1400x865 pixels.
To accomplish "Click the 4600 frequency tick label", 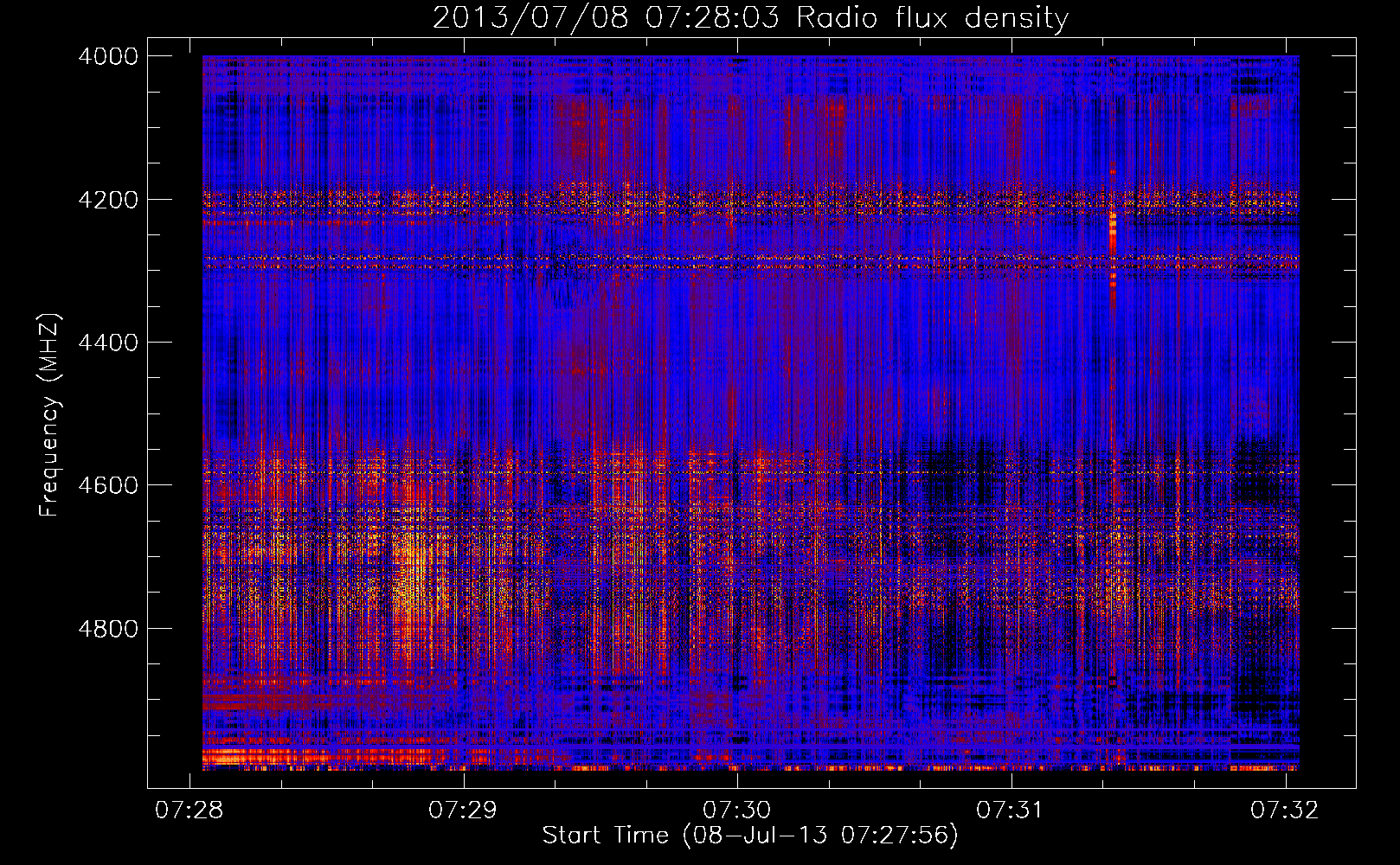I will pos(107,485).
